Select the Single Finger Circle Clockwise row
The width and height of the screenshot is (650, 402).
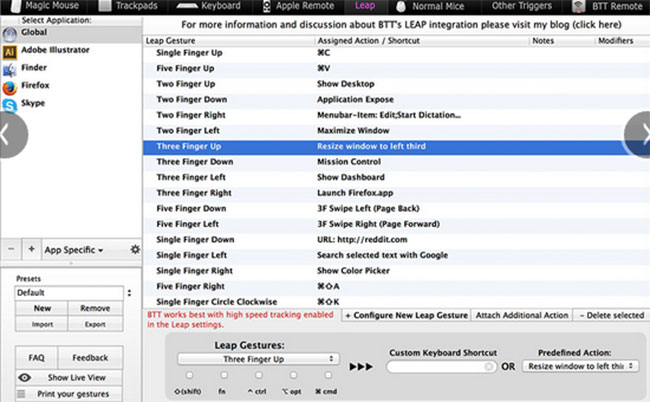tap(396, 302)
